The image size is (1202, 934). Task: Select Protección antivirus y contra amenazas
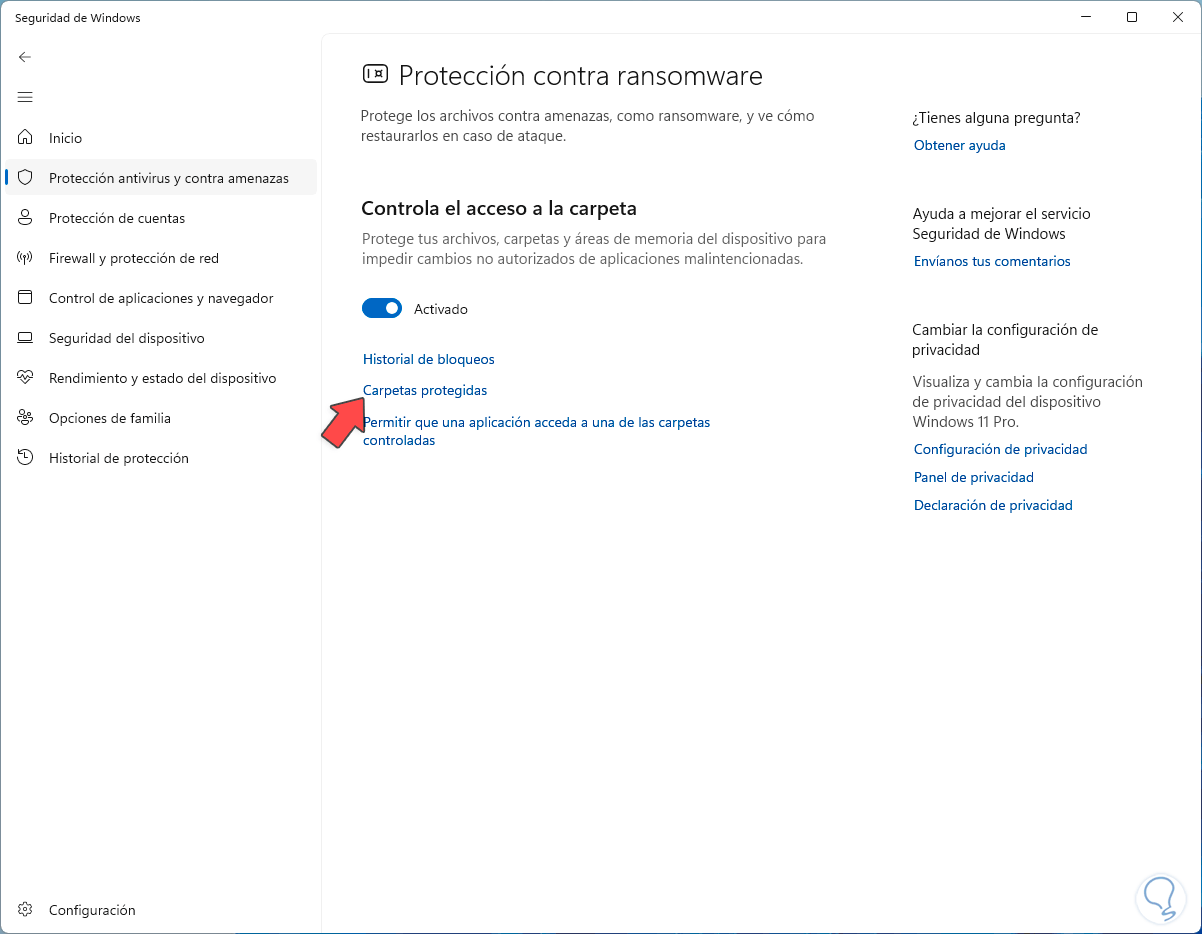(x=168, y=178)
